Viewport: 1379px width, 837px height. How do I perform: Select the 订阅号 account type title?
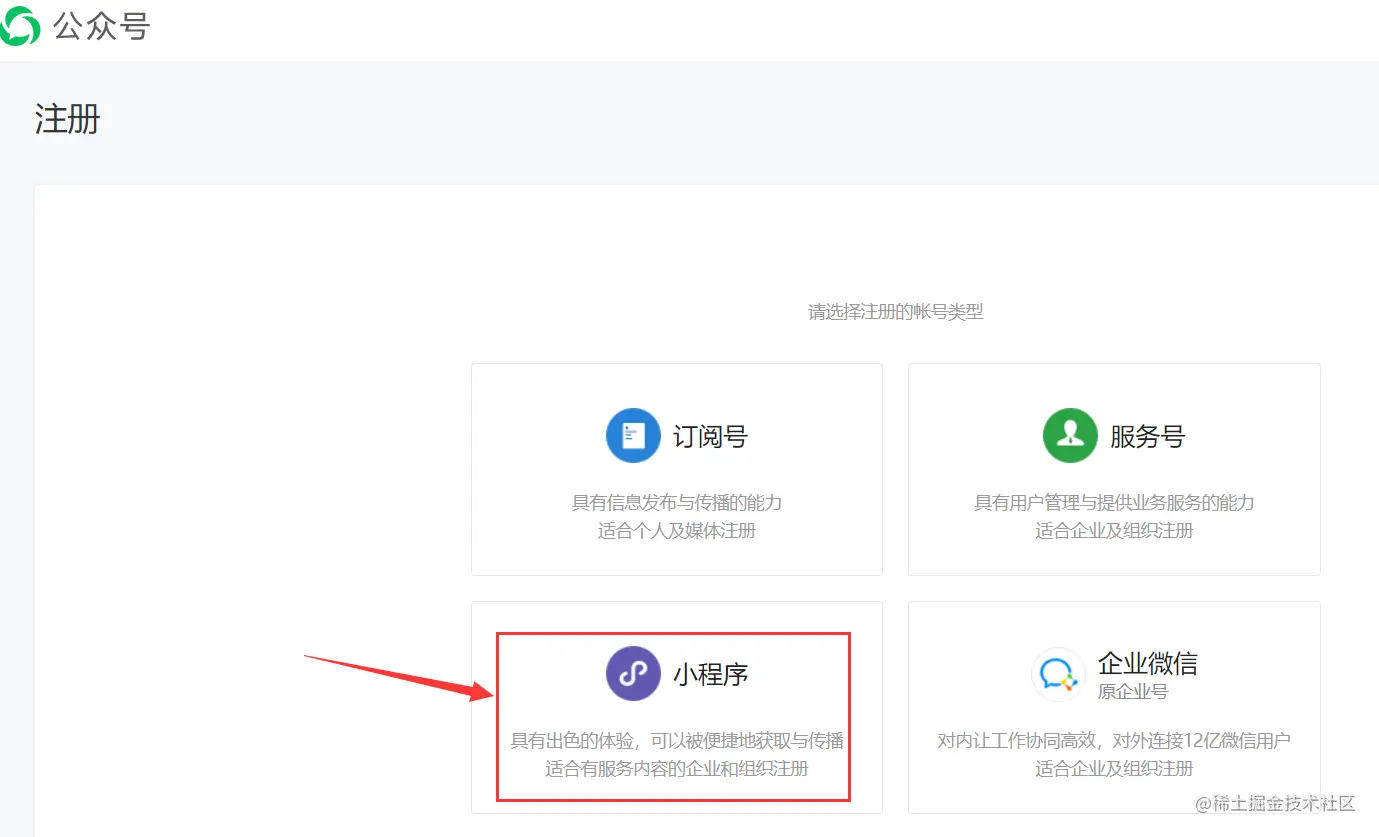click(710, 437)
